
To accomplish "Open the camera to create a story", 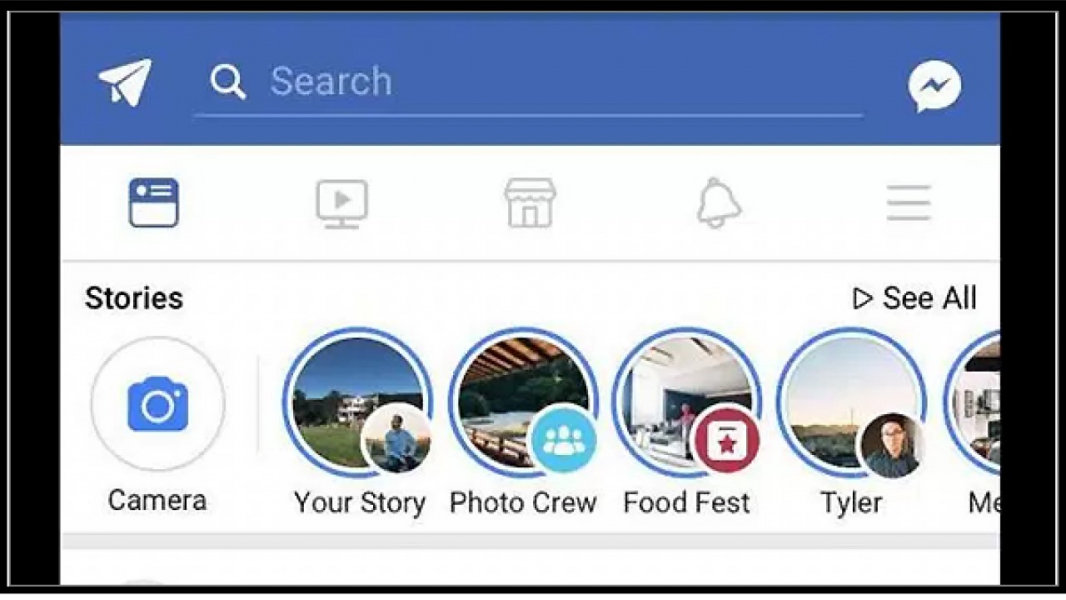I will click(x=156, y=404).
